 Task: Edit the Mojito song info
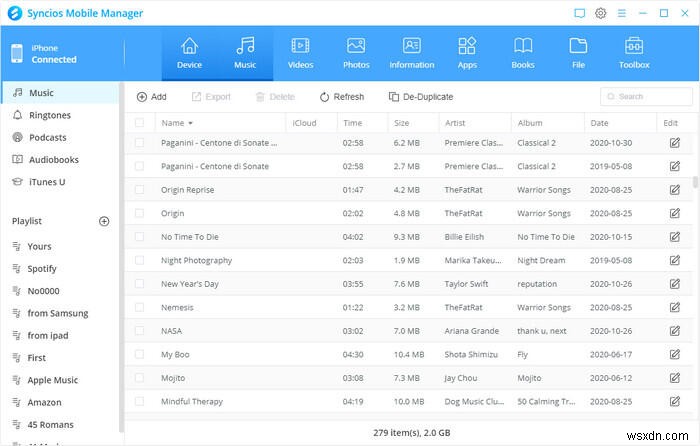coord(675,378)
